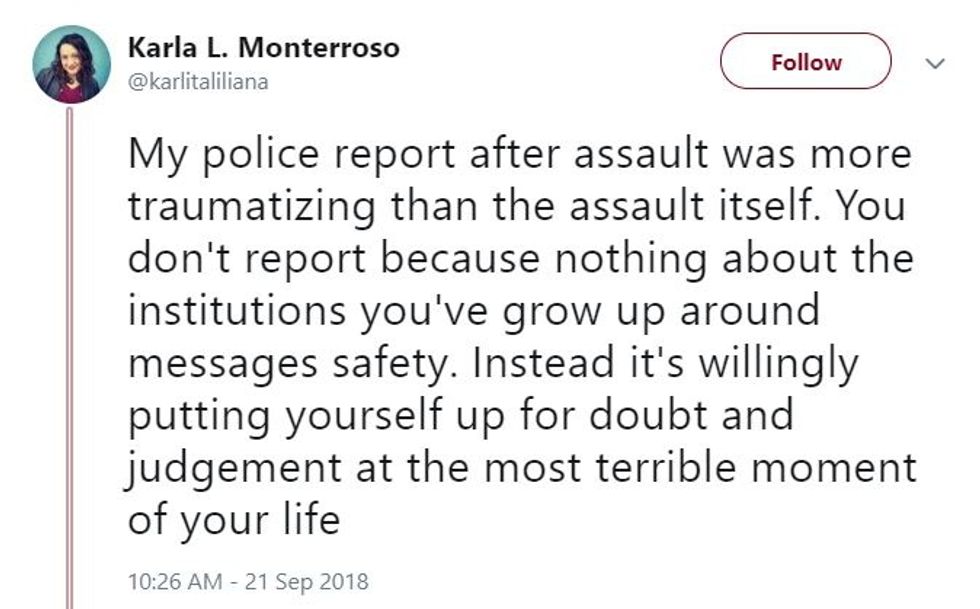
Task: Click the @karlitaliliana handle
Action: (x=199, y=82)
